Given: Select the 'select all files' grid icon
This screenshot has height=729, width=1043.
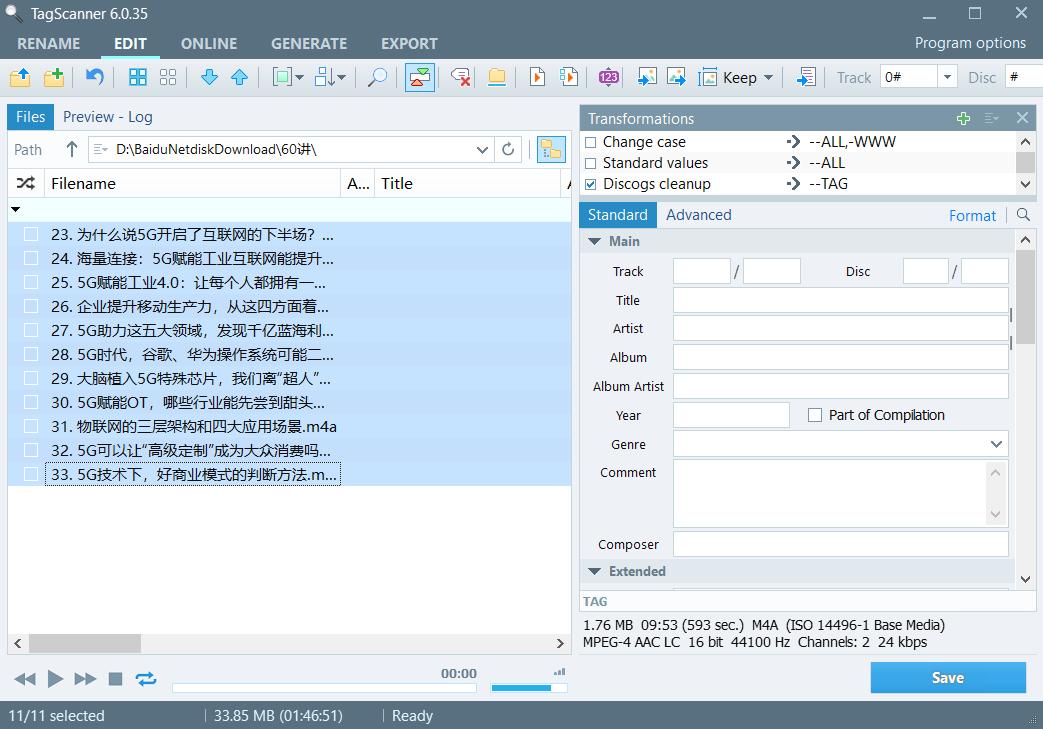Looking at the screenshot, I should click(137, 77).
